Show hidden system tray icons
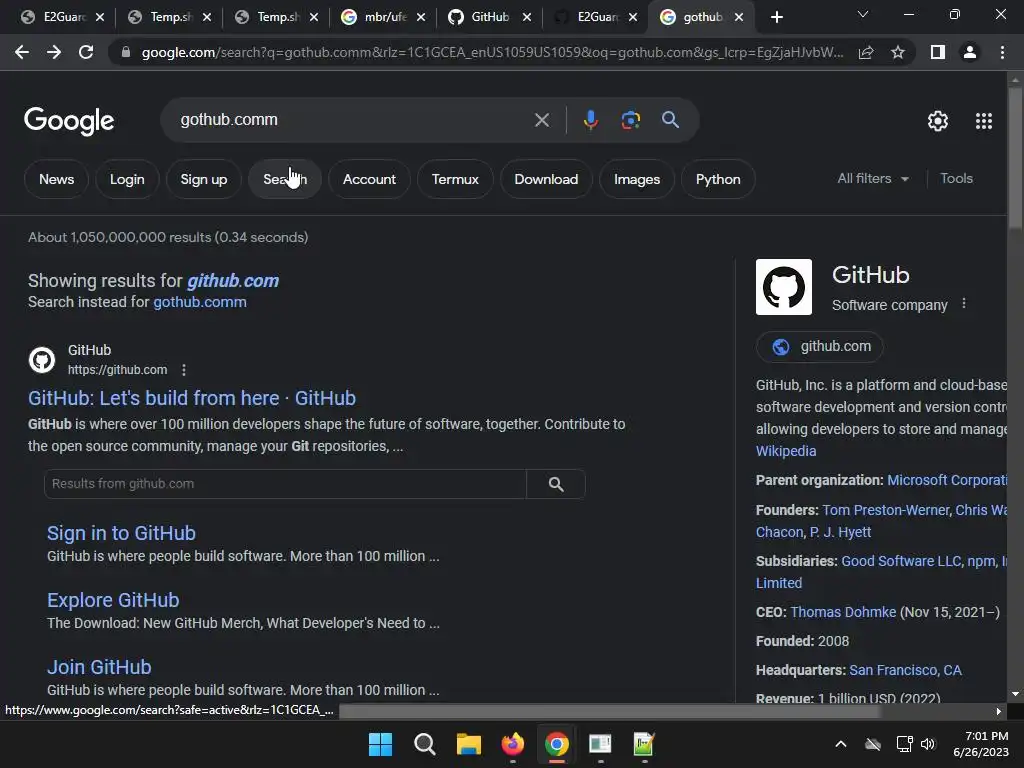 point(841,744)
